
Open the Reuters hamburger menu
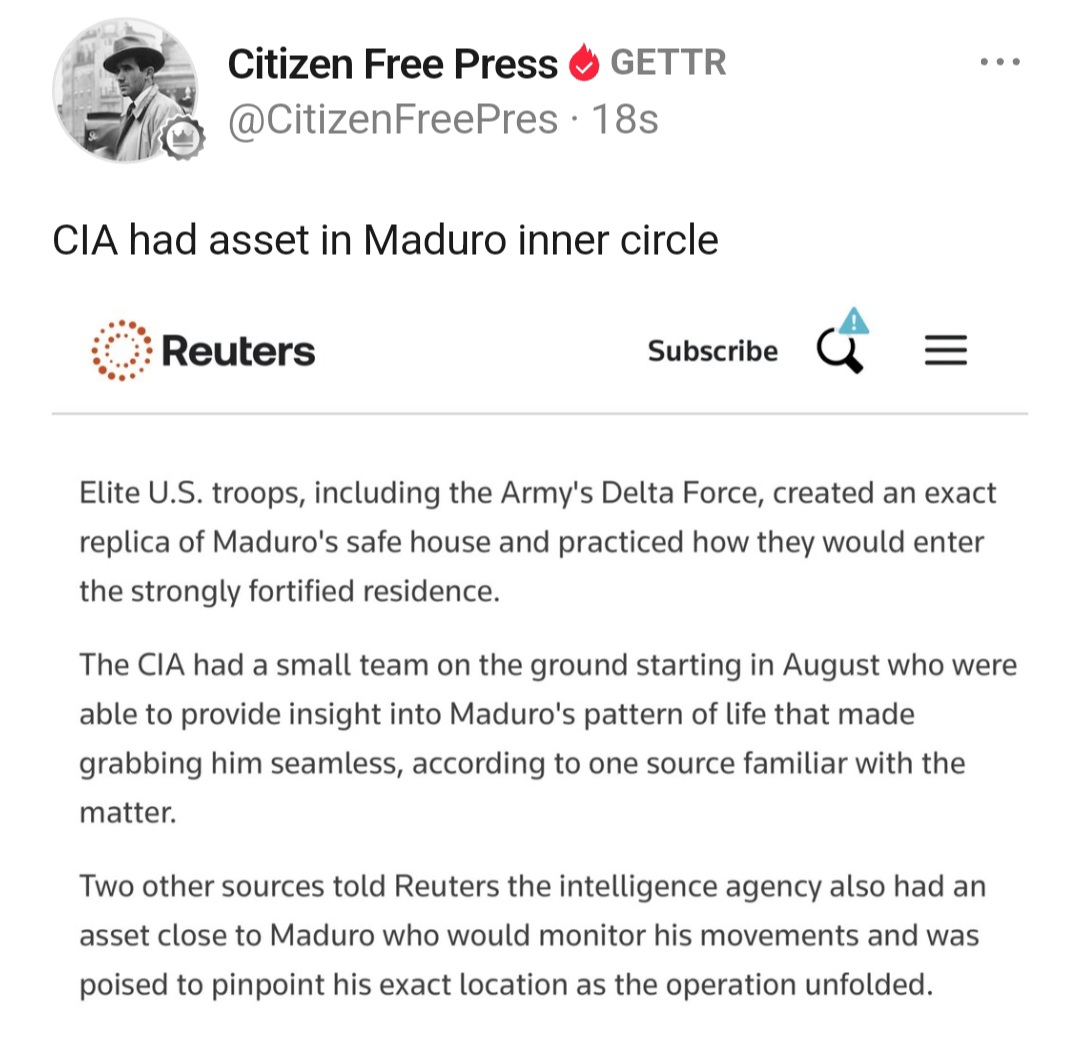click(x=945, y=351)
